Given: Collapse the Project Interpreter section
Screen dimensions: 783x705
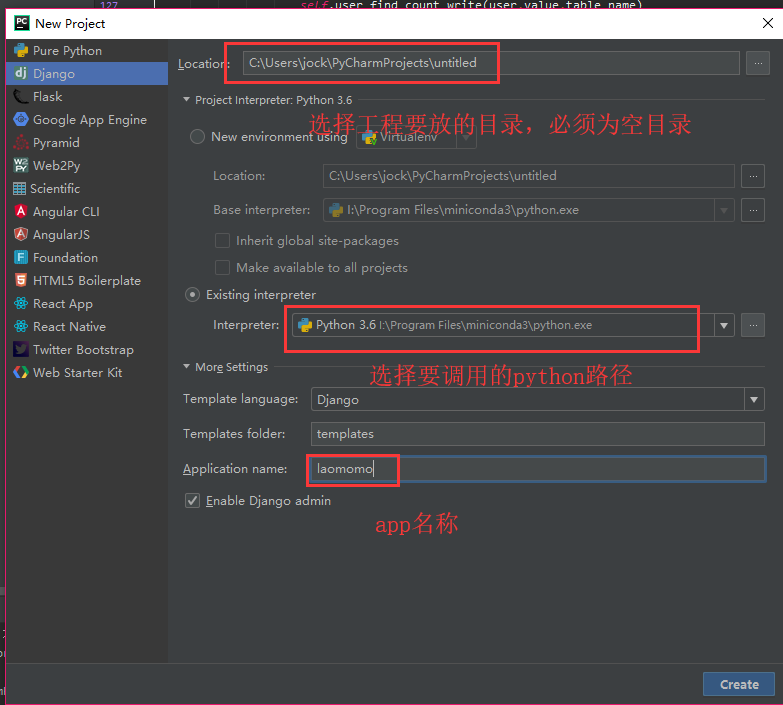Looking at the screenshot, I should (x=186, y=100).
